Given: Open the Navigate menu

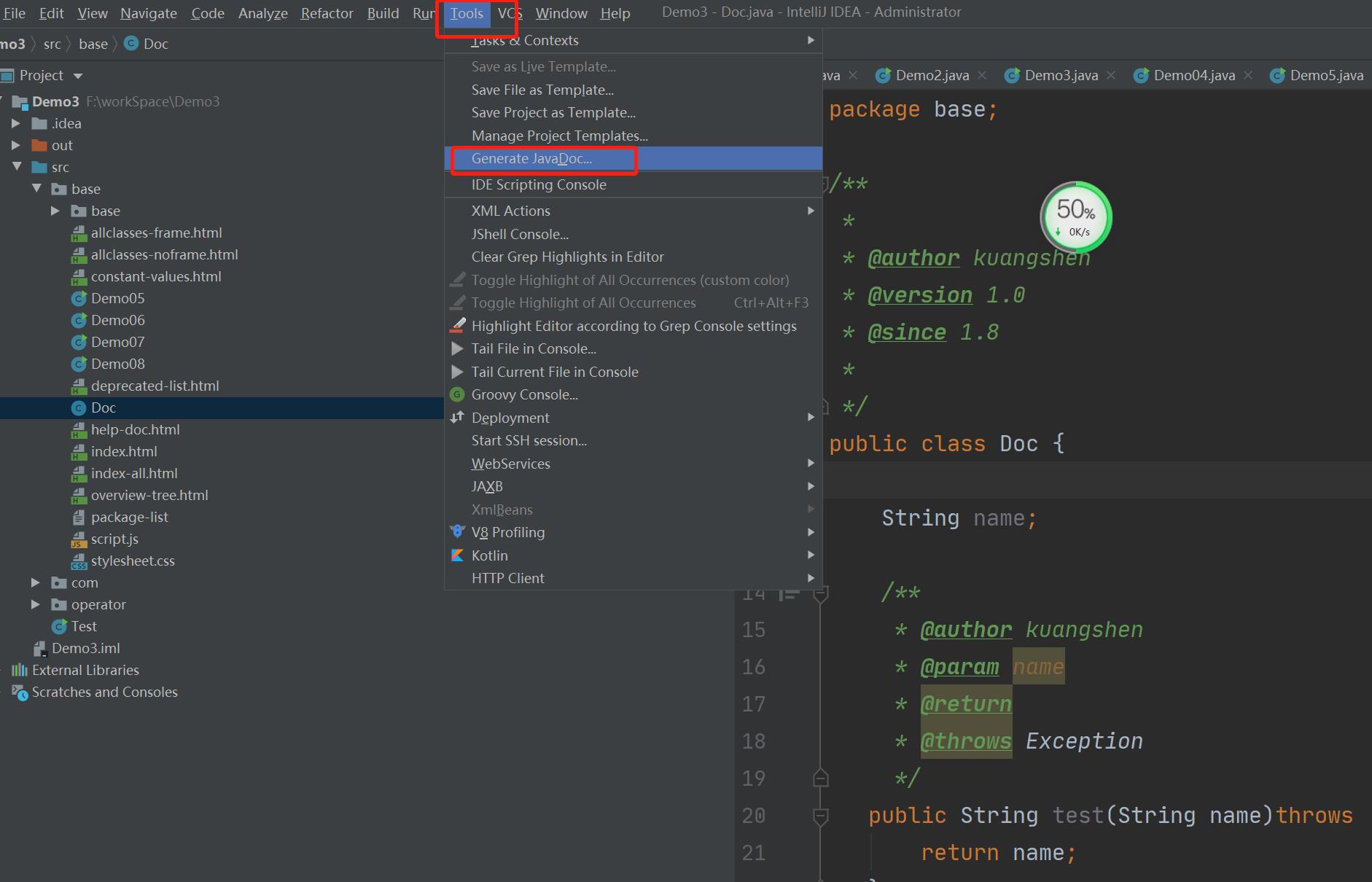Looking at the screenshot, I should pos(149,13).
